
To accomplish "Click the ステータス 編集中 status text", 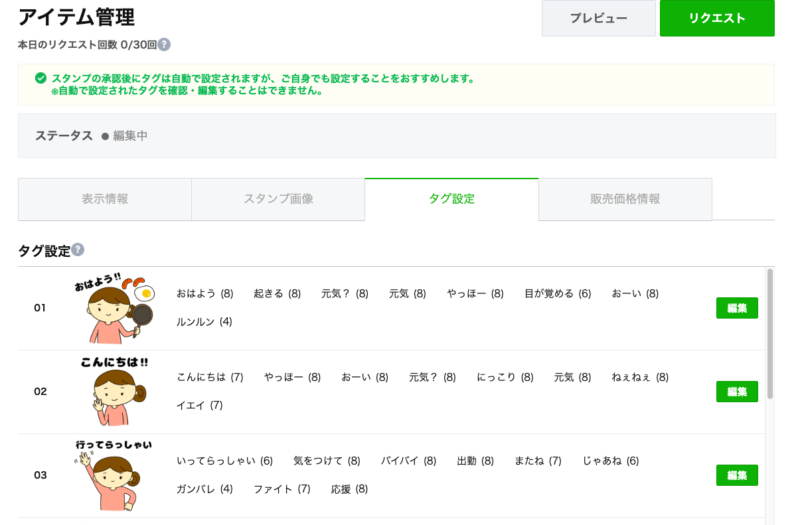I will click(91, 136).
